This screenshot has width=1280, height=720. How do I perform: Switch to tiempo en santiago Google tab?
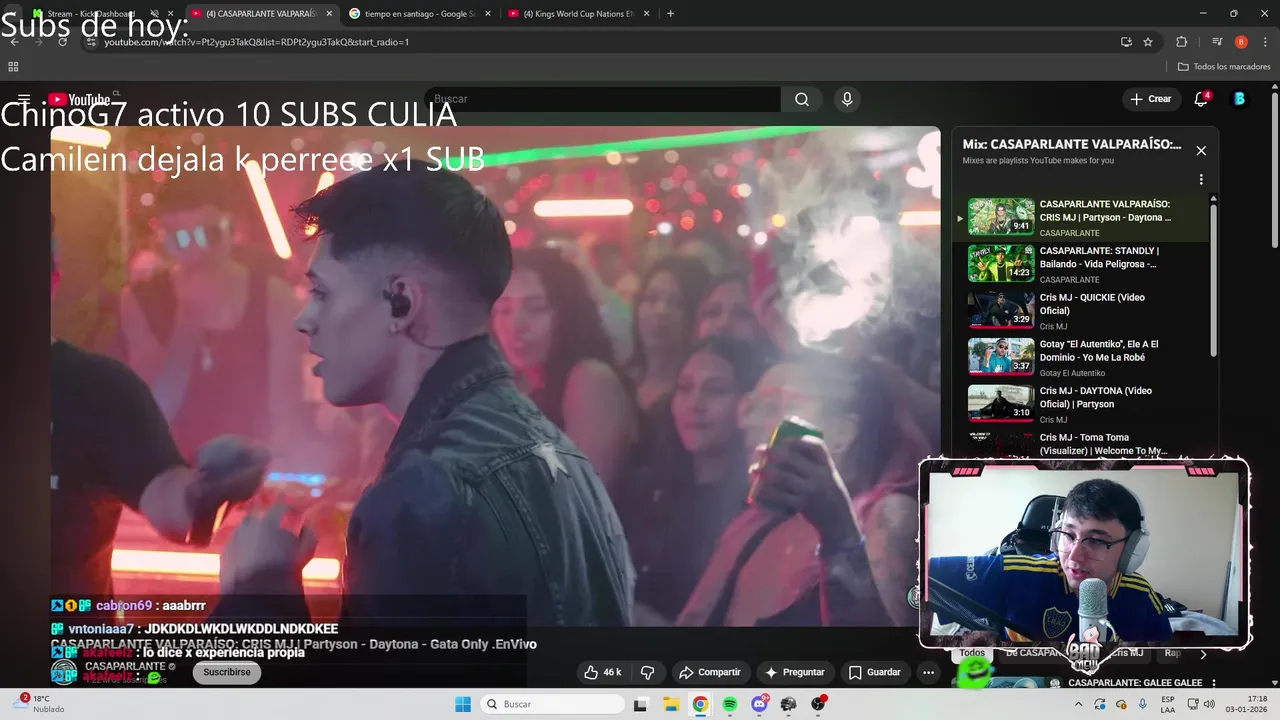click(419, 14)
